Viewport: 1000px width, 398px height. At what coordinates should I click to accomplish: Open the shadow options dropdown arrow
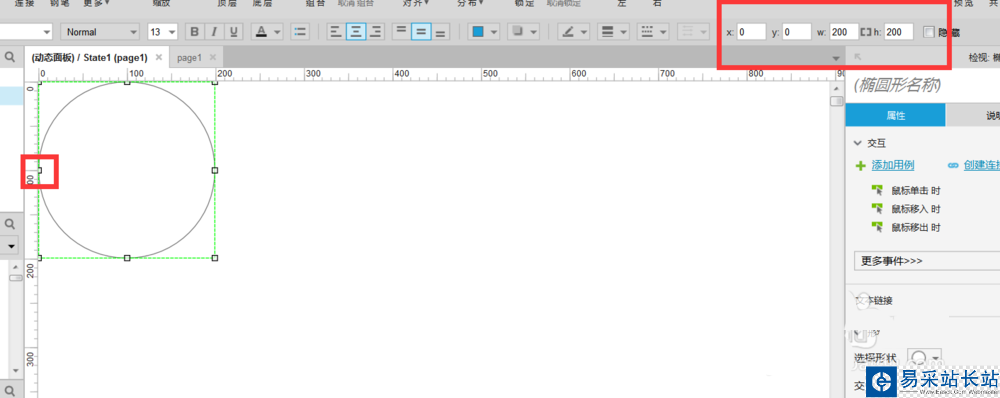[534, 32]
